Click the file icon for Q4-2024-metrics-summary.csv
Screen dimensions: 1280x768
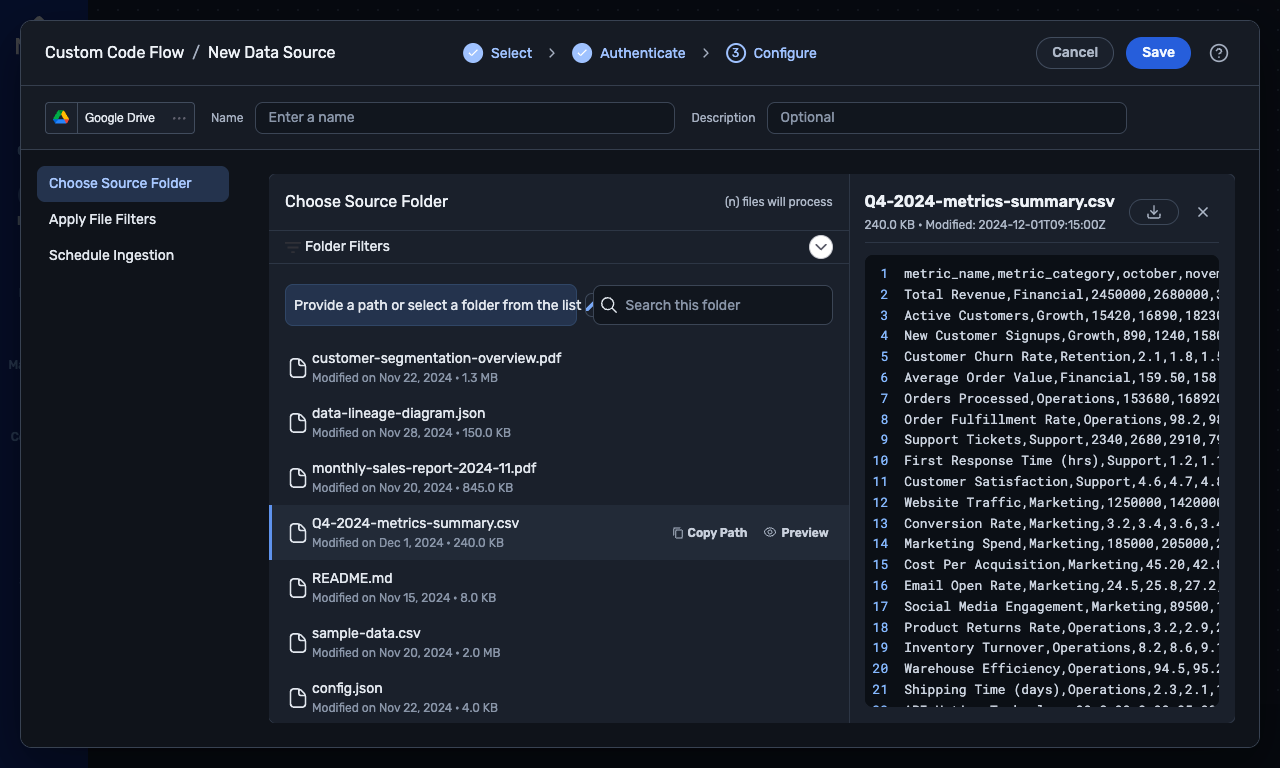297,533
